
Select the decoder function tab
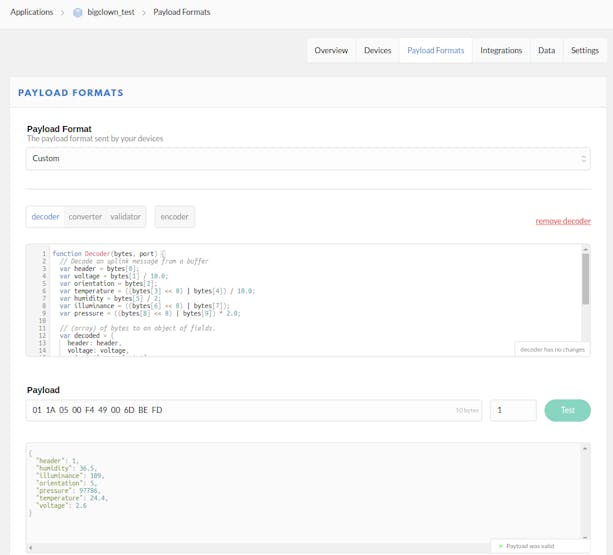[x=45, y=217]
